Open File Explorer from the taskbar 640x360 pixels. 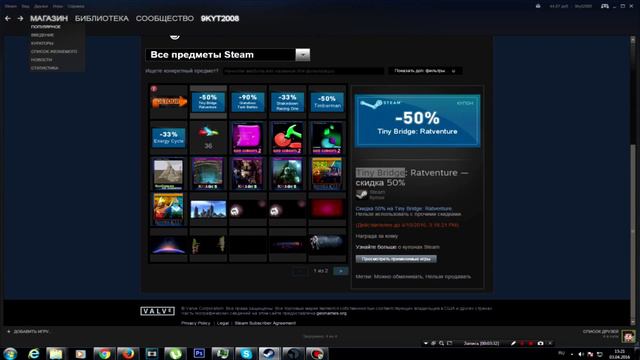56,354
